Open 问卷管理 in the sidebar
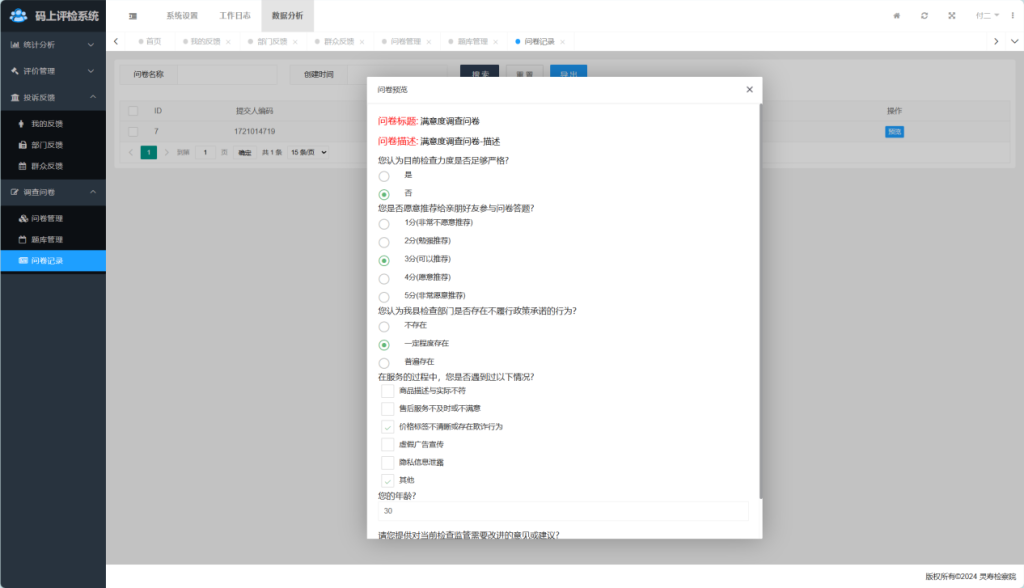Screen dimensions: 1024x588 point(46,218)
